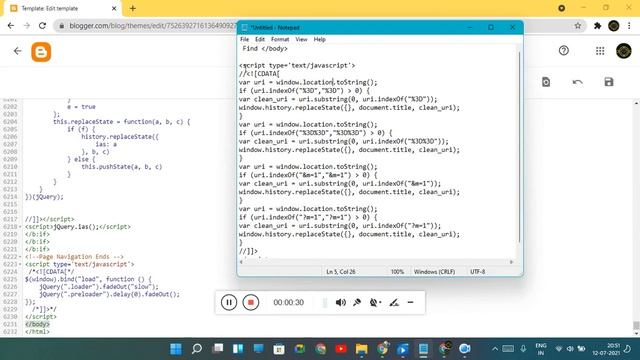Click the Notepad vertical scrollbar

point(520,147)
